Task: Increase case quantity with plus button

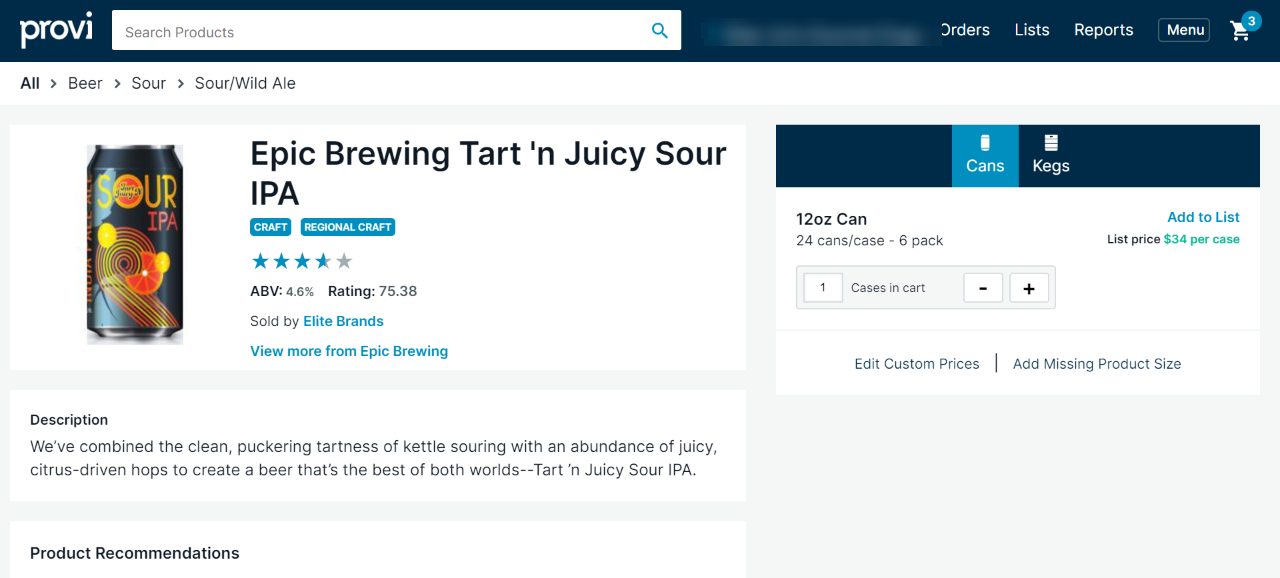Action: coord(1029,288)
